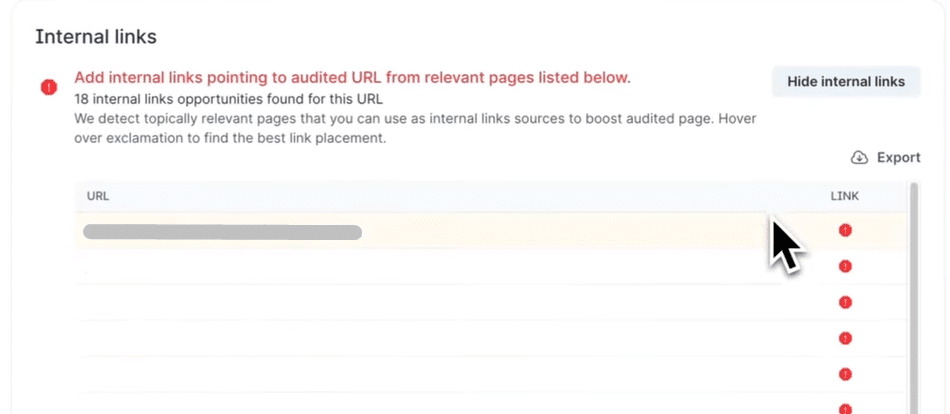Image resolution: width=950 pixels, height=414 pixels.
Task: Click the red alert icon beside the heading
Action: coord(49,88)
